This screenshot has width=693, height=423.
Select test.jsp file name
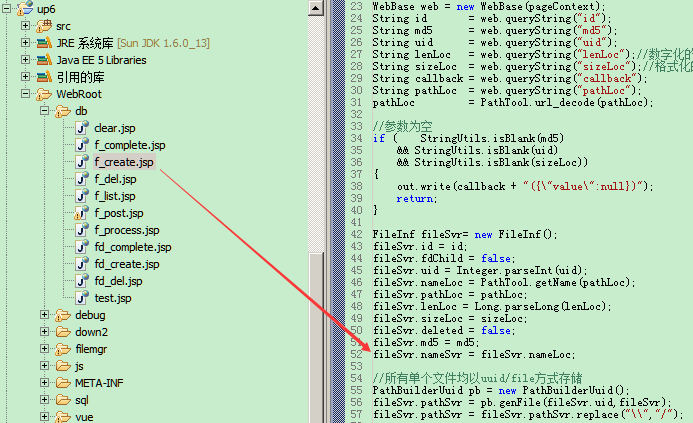(113, 298)
